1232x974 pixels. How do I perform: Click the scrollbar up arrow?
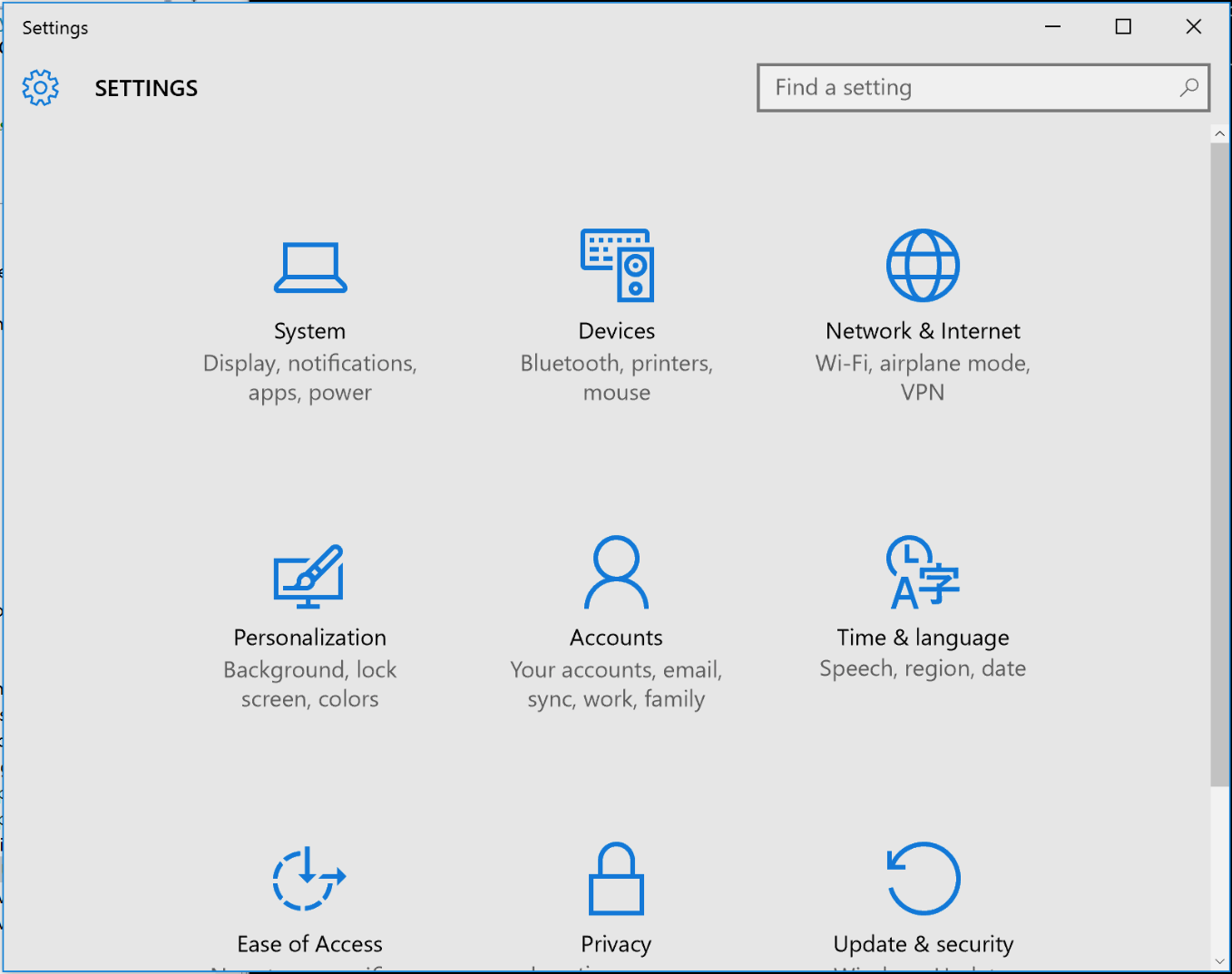[1220, 134]
